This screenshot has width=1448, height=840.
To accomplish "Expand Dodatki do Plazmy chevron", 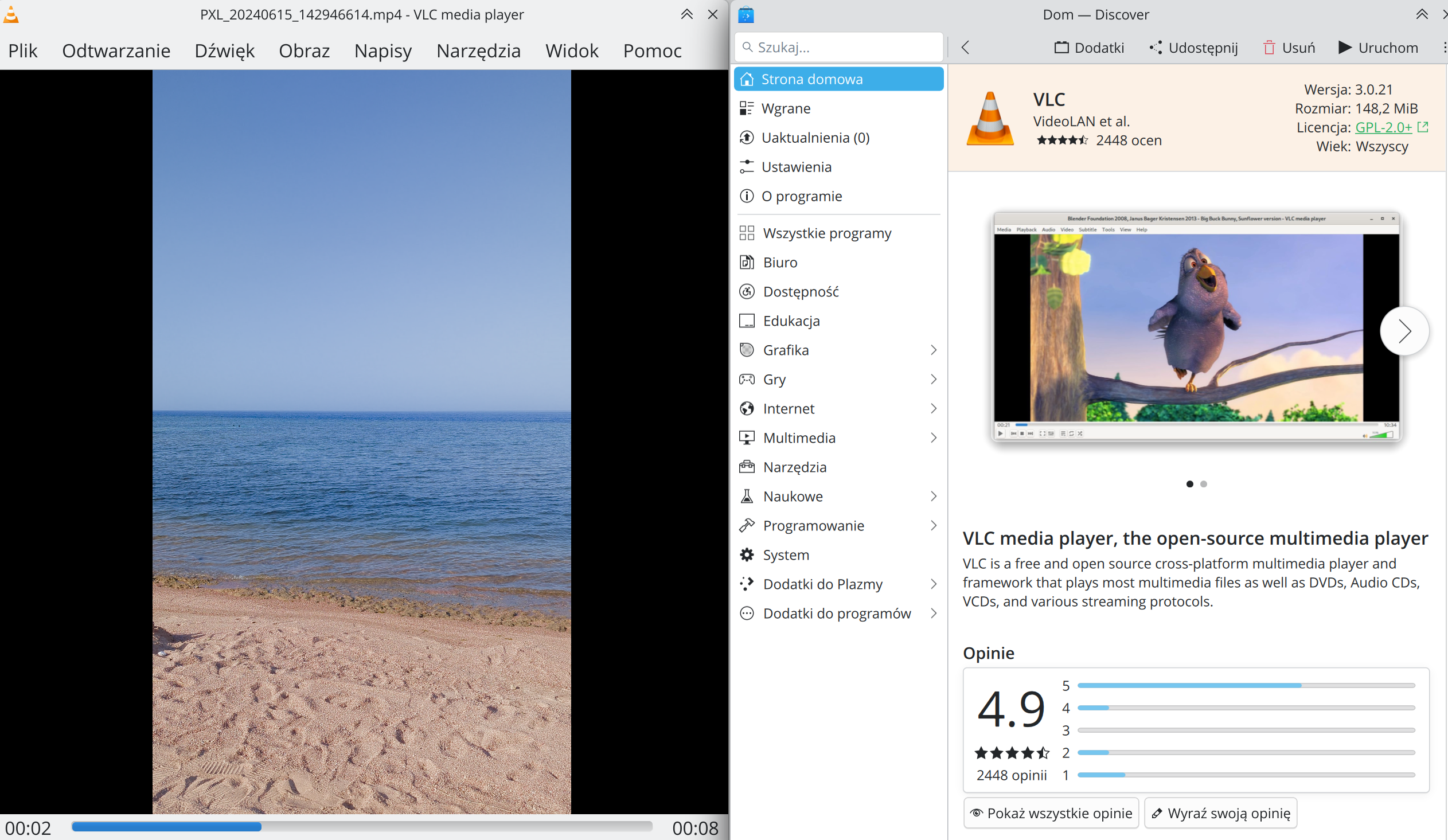I will click(x=933, y=584).
